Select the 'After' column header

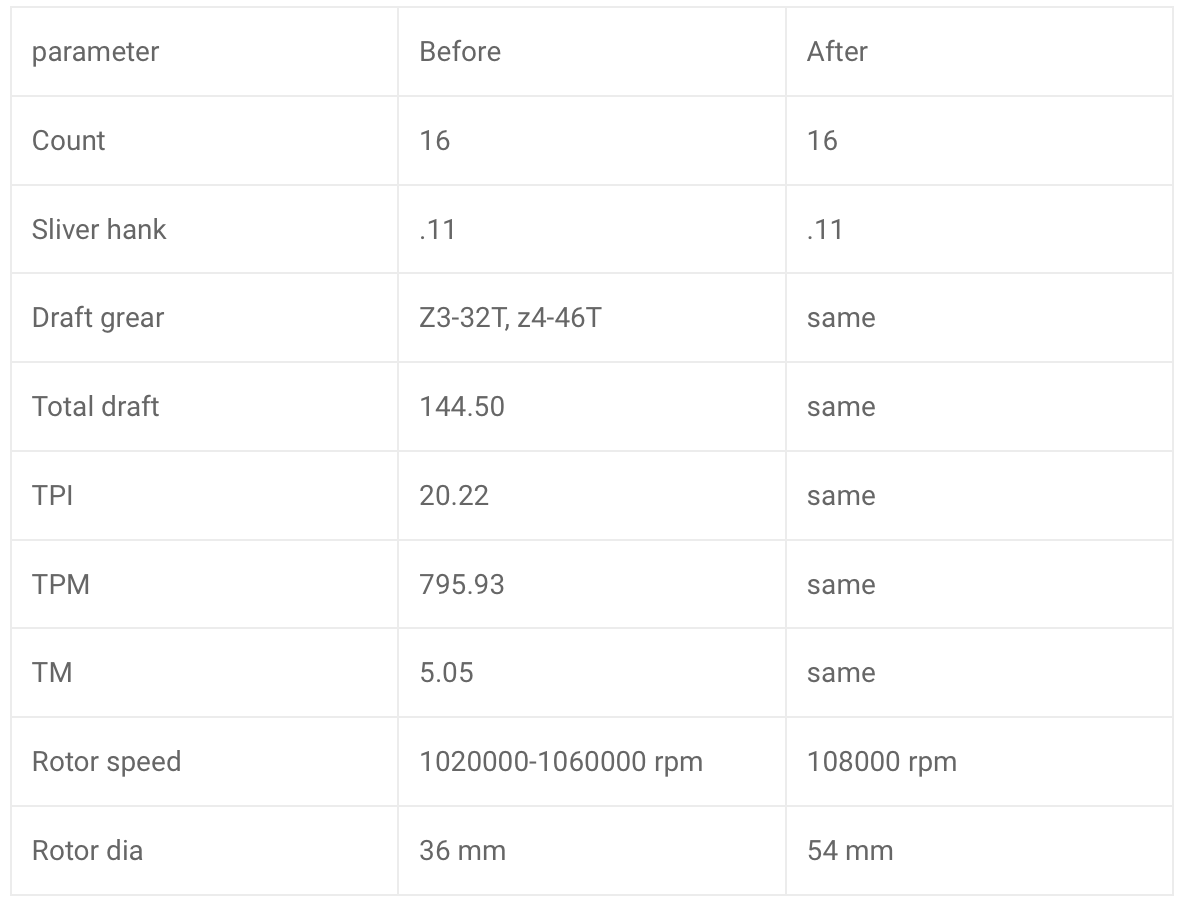pyautogui.click(x=979, y=52)
